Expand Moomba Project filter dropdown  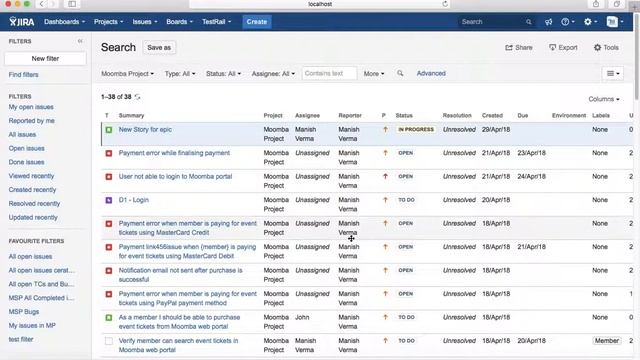[x=127, y=73]
